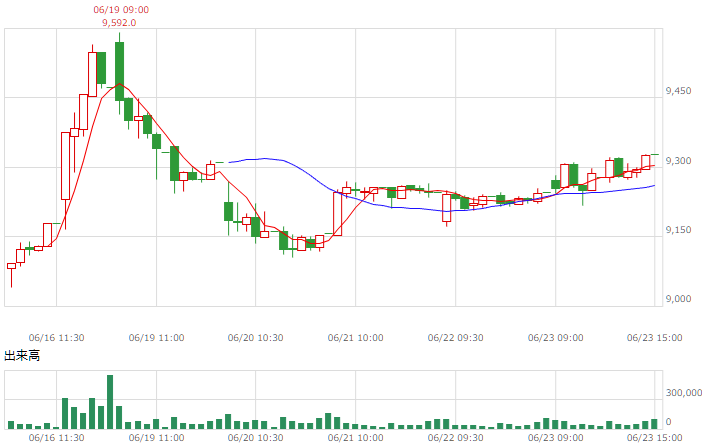
Task: Click 06/20 10:30 label under price chart
Action: tap(255, 338)
